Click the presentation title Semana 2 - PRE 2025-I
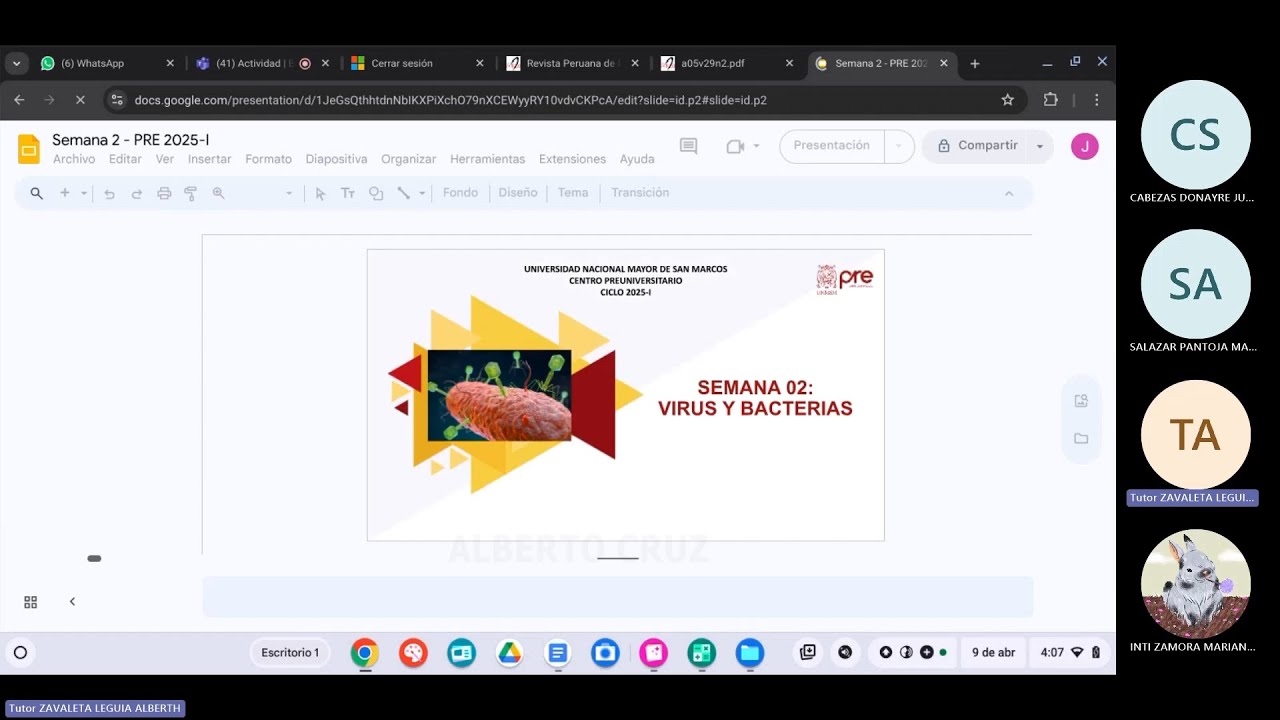 (x=131, y=140)
